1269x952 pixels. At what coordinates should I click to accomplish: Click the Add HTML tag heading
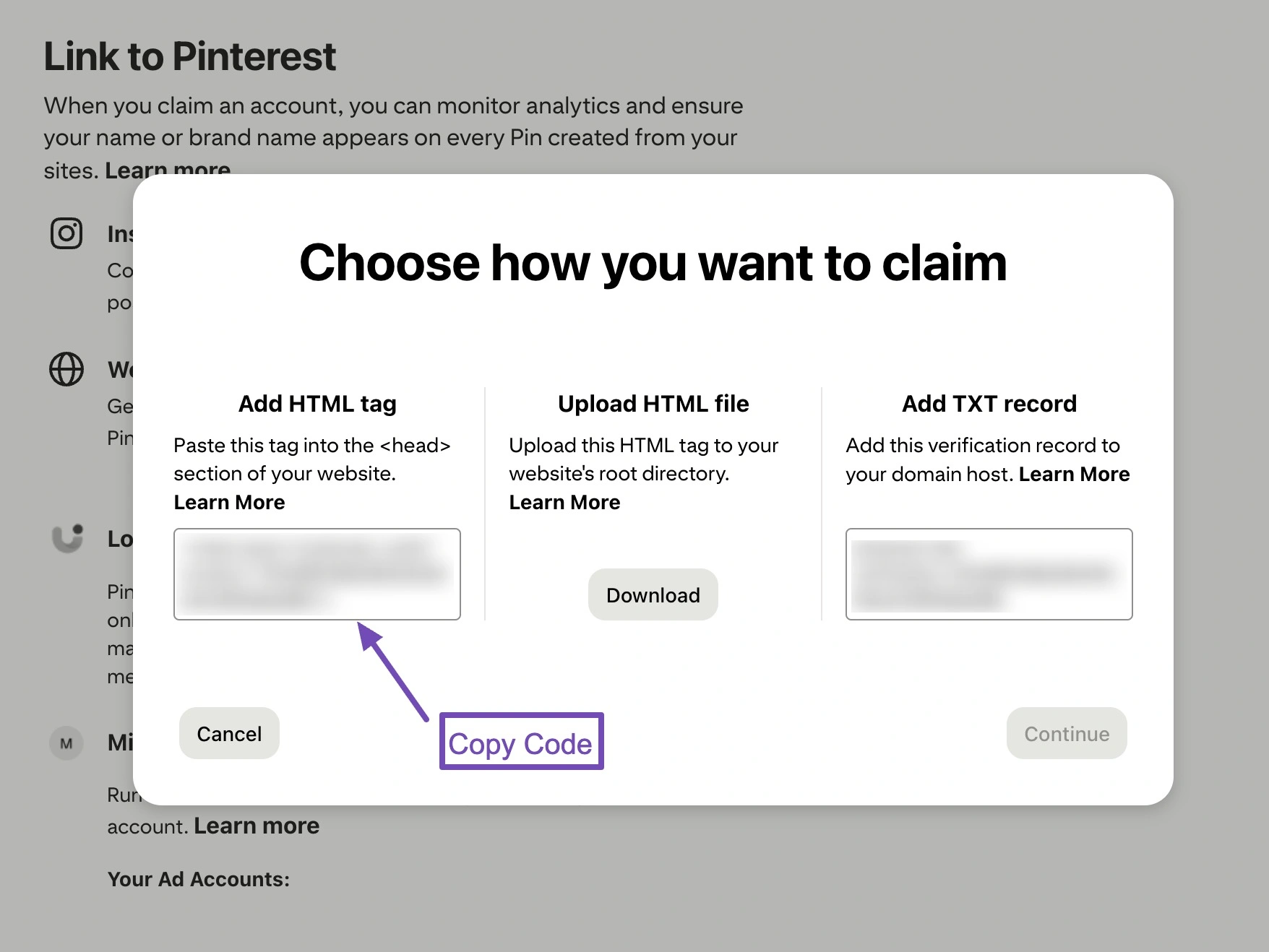317,403
